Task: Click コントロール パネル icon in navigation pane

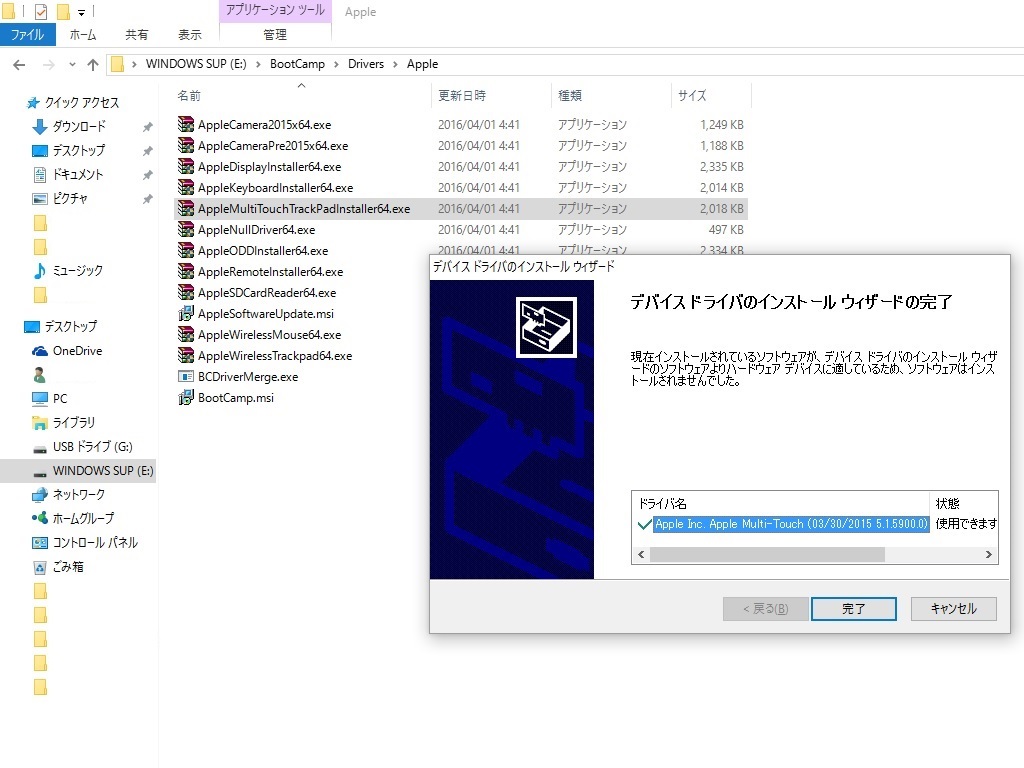Action: click(x=40, y=543)
